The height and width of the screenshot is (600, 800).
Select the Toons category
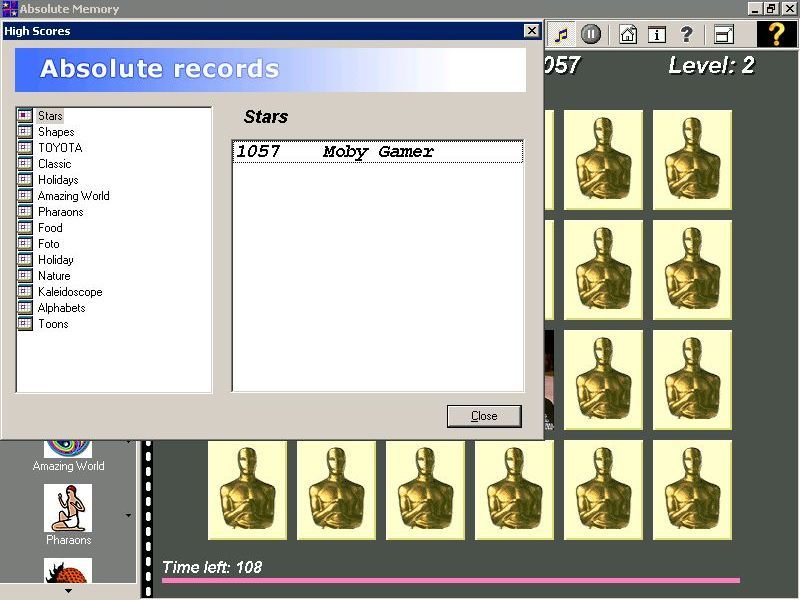click(52, 323)
